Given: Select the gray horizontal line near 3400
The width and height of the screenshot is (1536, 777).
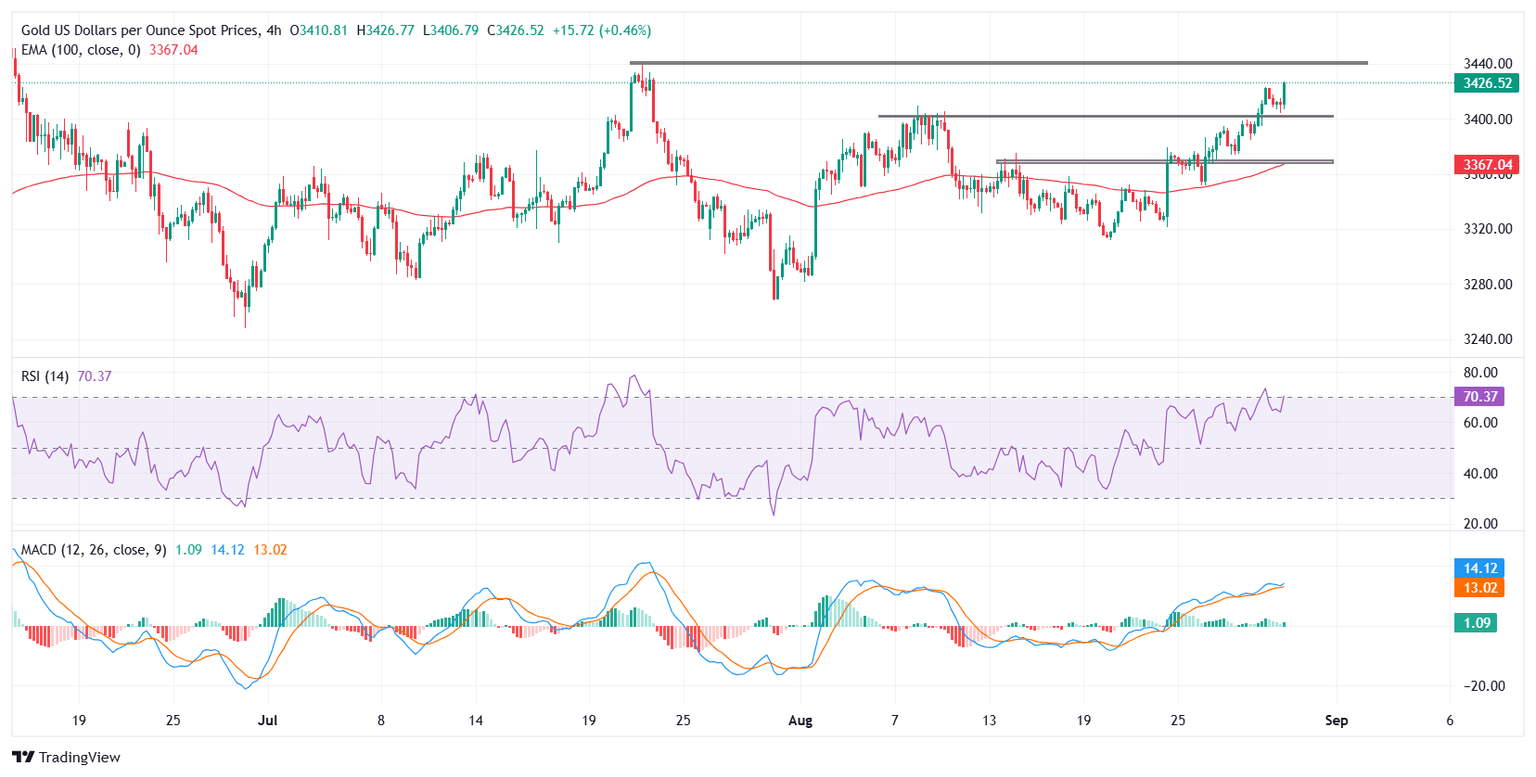Looking at the screenshot, I should pos(1100,116).
